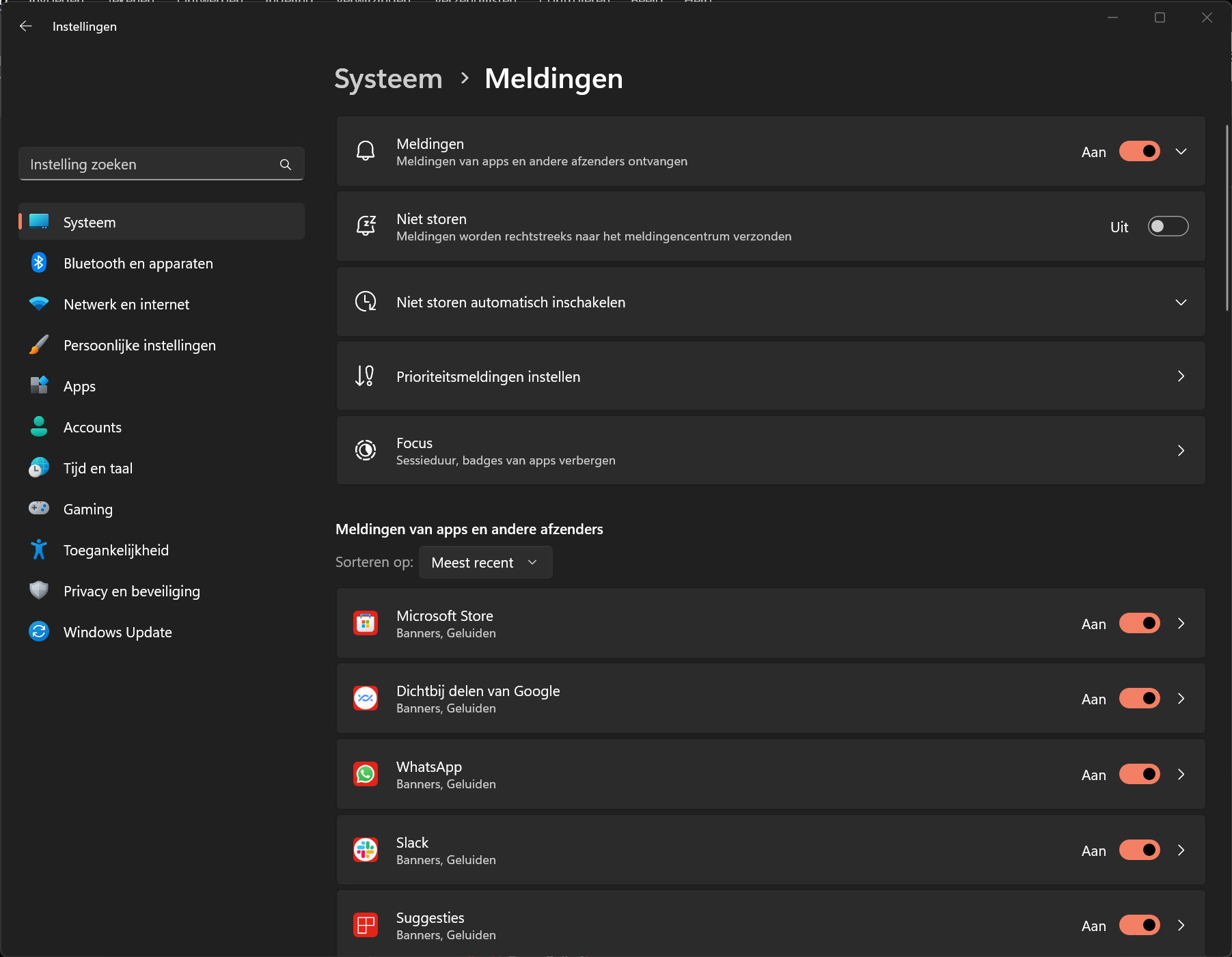Click the clock icon for automatic Niet storen
1232x957 pixels.
366,301
